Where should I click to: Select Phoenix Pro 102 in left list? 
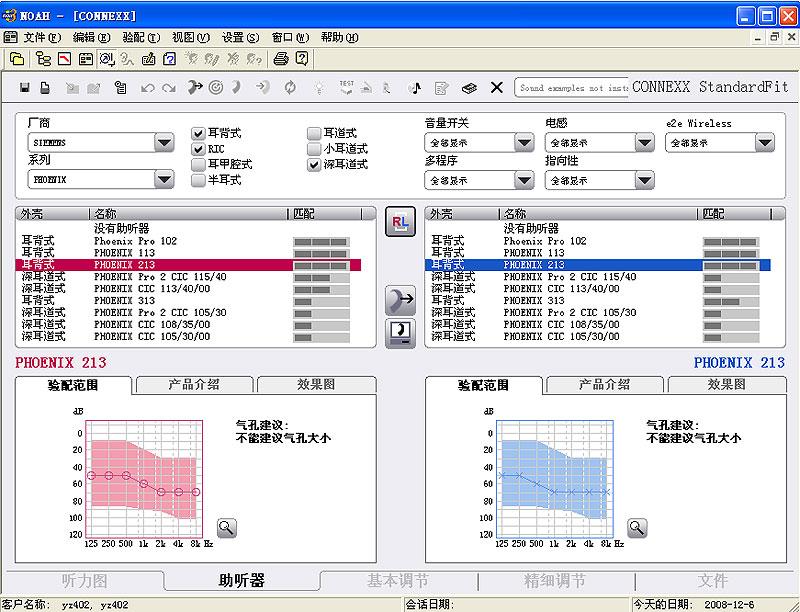[x=189, y=241]
